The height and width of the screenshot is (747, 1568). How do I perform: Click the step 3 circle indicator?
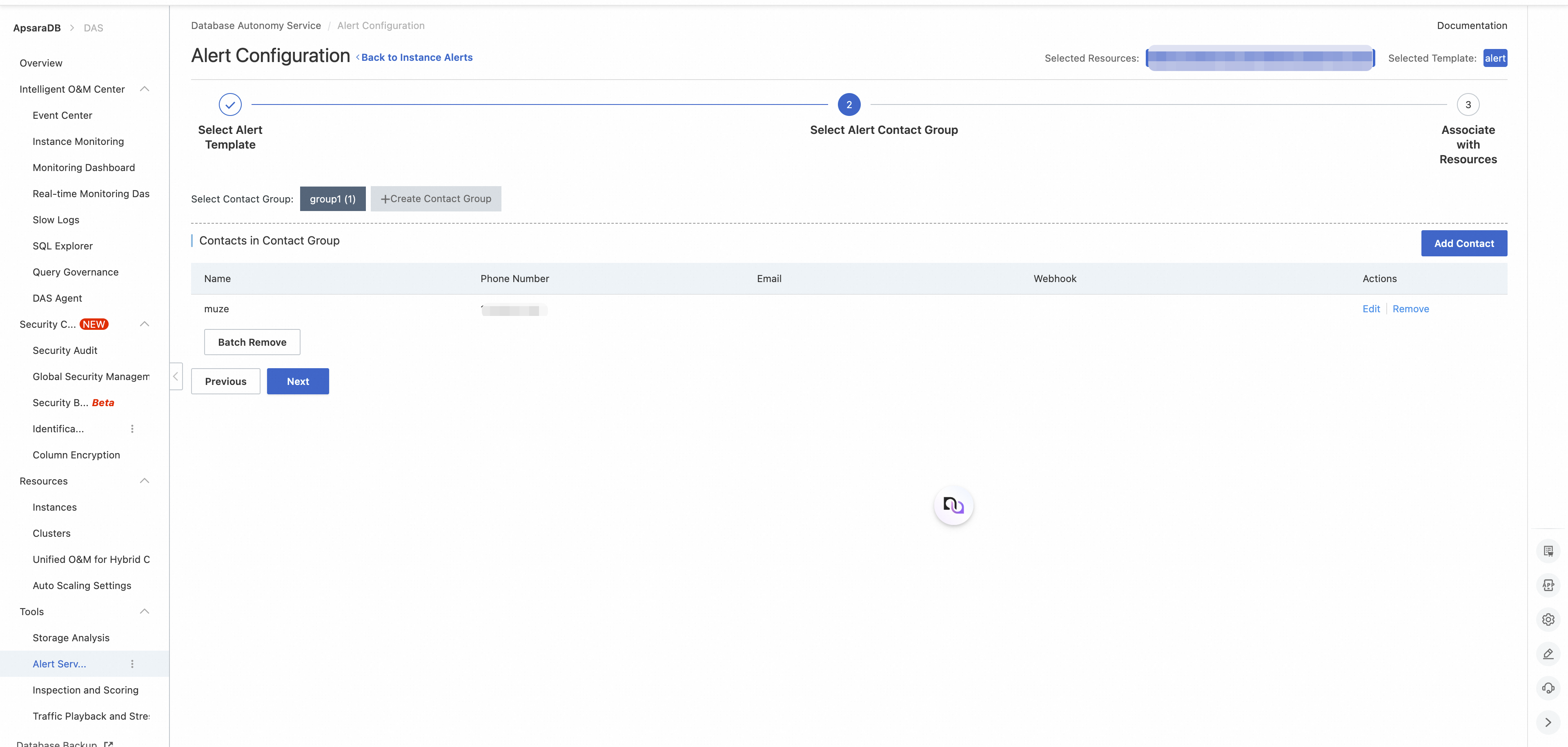coord(1468,104)
